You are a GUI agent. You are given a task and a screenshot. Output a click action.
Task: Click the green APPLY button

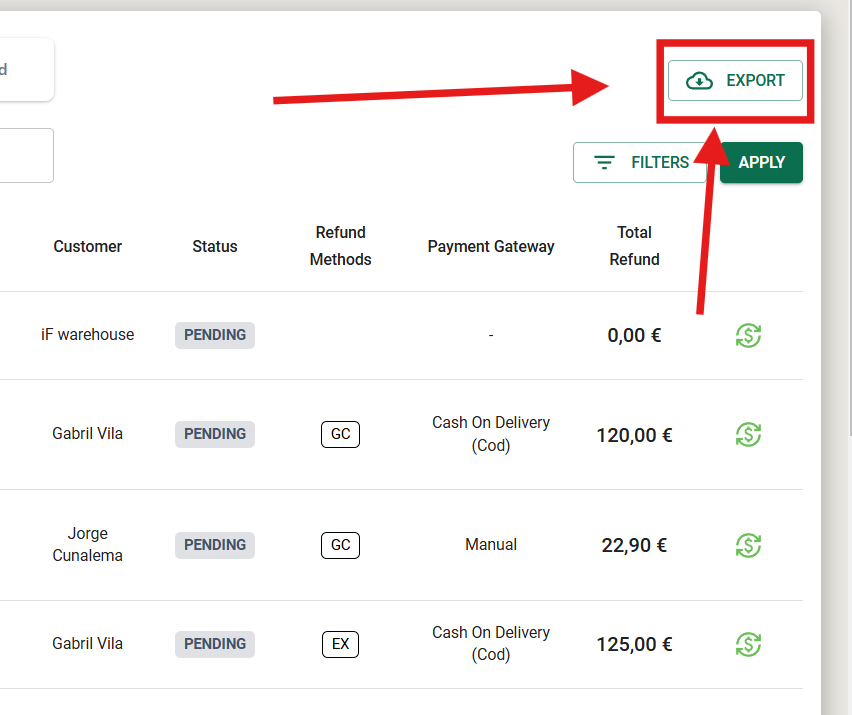click(x=761, y=162)
